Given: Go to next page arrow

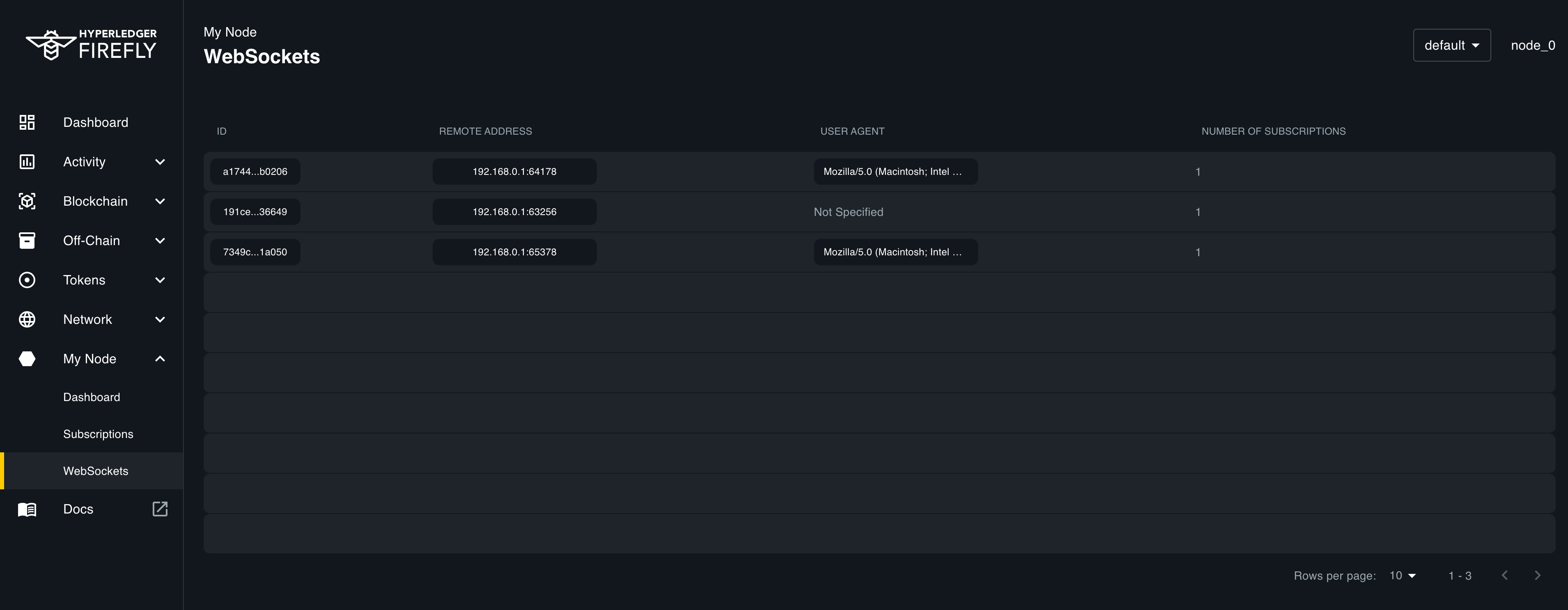Looking at the screenshot, I should pyautogui.click(x=1537, y=576).
